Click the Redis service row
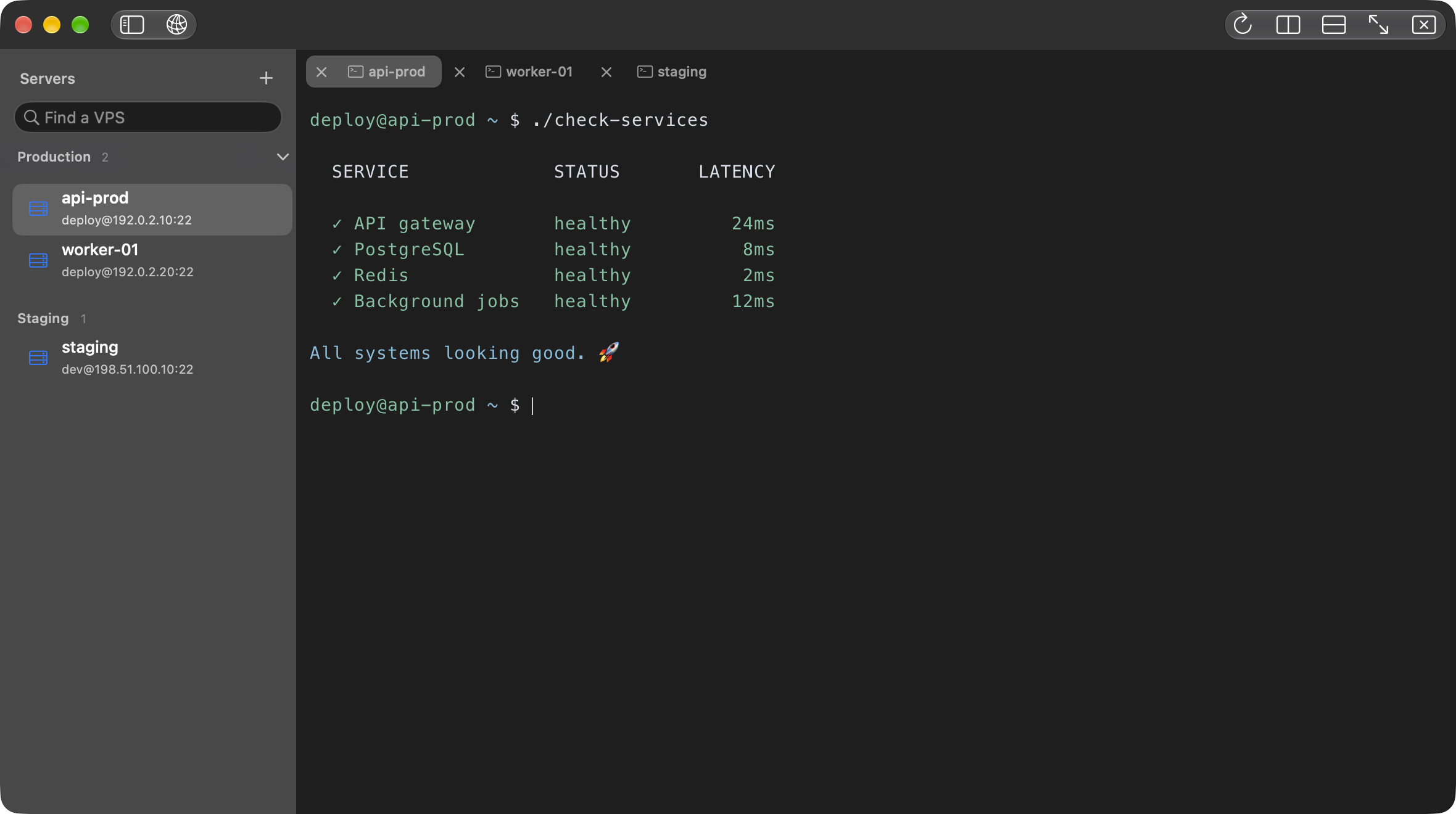Viewport: 1456px width, 814px height. click(553, 275)
